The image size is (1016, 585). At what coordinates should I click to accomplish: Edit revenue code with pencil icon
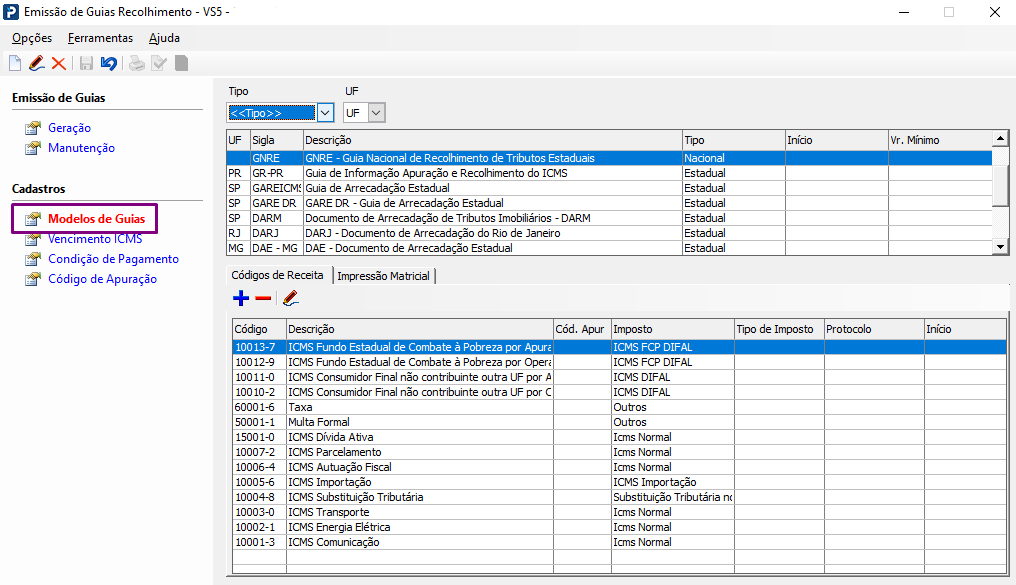coord(290,298)
